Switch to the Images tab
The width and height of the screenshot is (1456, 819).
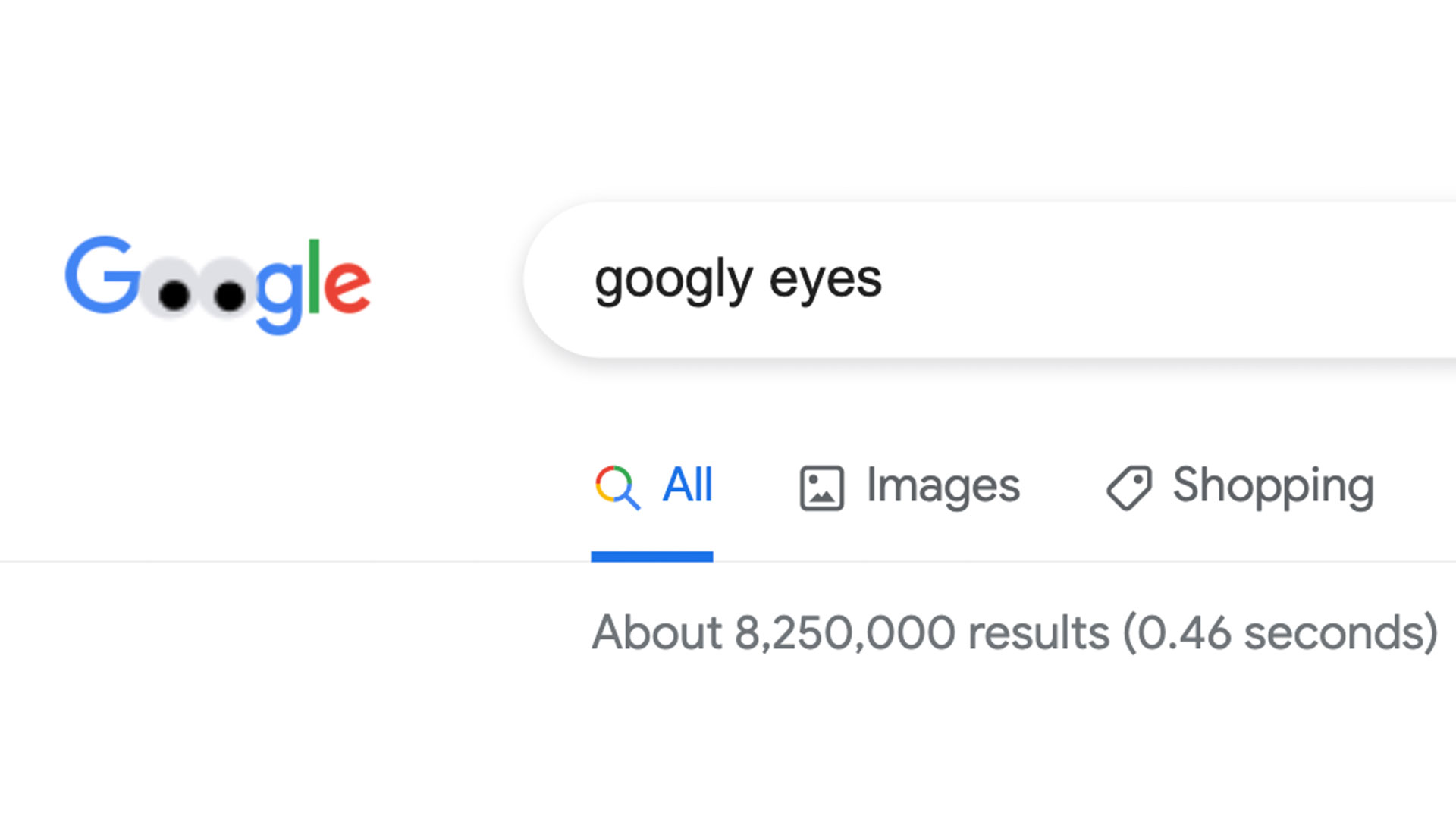[x=909, y=486]
